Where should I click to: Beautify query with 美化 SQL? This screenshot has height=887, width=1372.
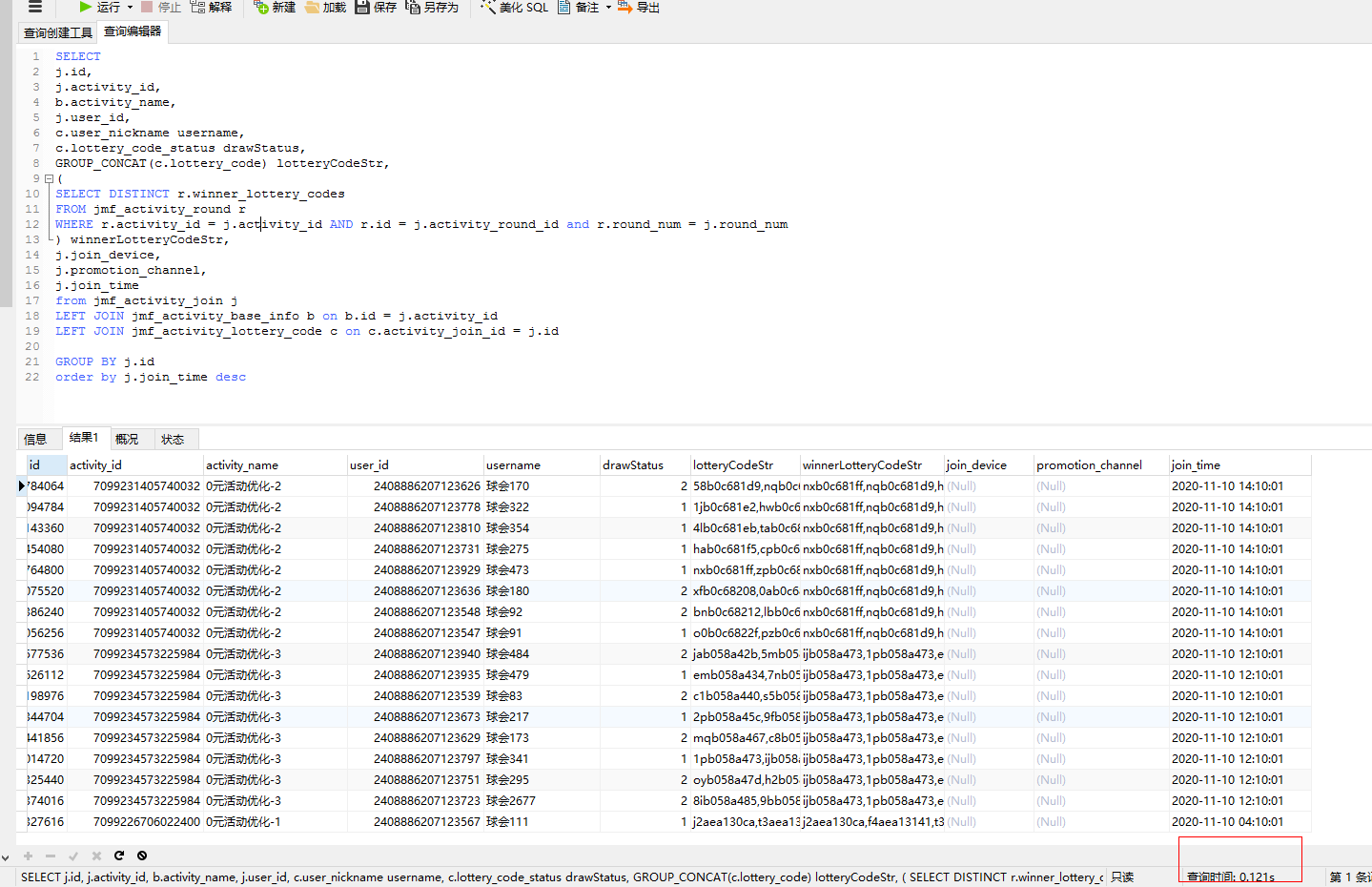coord(514,7)
